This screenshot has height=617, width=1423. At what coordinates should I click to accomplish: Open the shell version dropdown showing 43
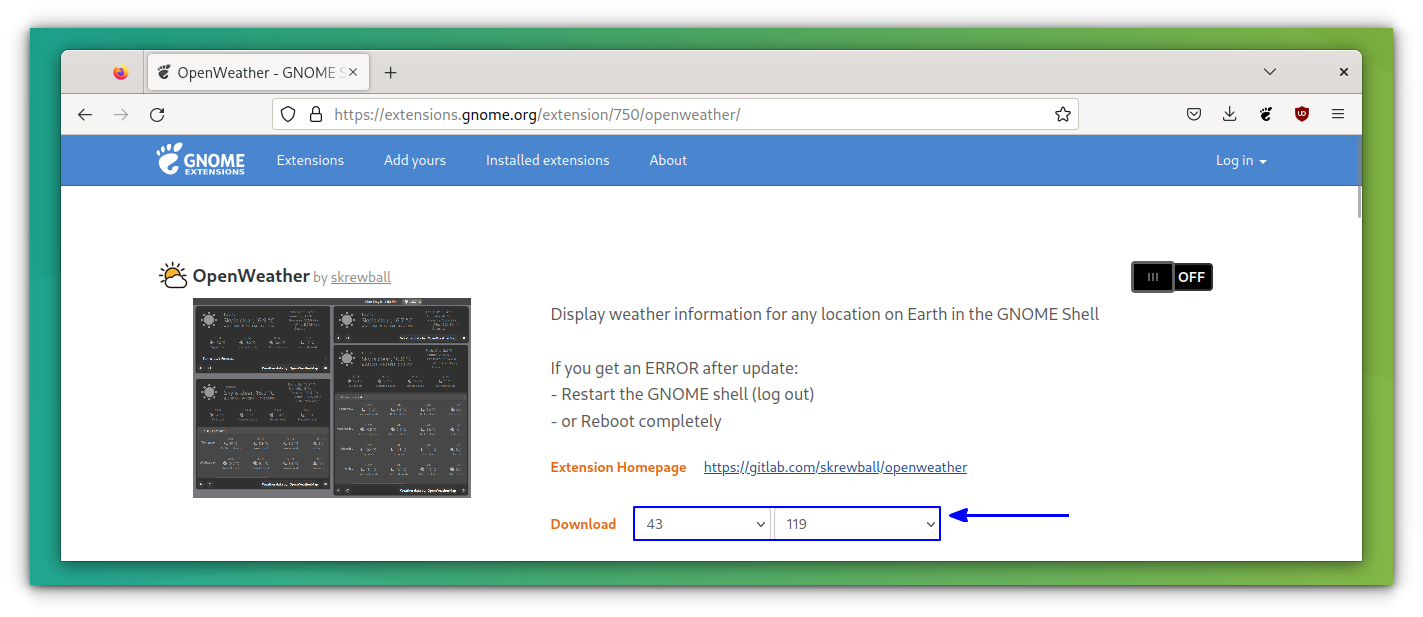click(703, 524)
